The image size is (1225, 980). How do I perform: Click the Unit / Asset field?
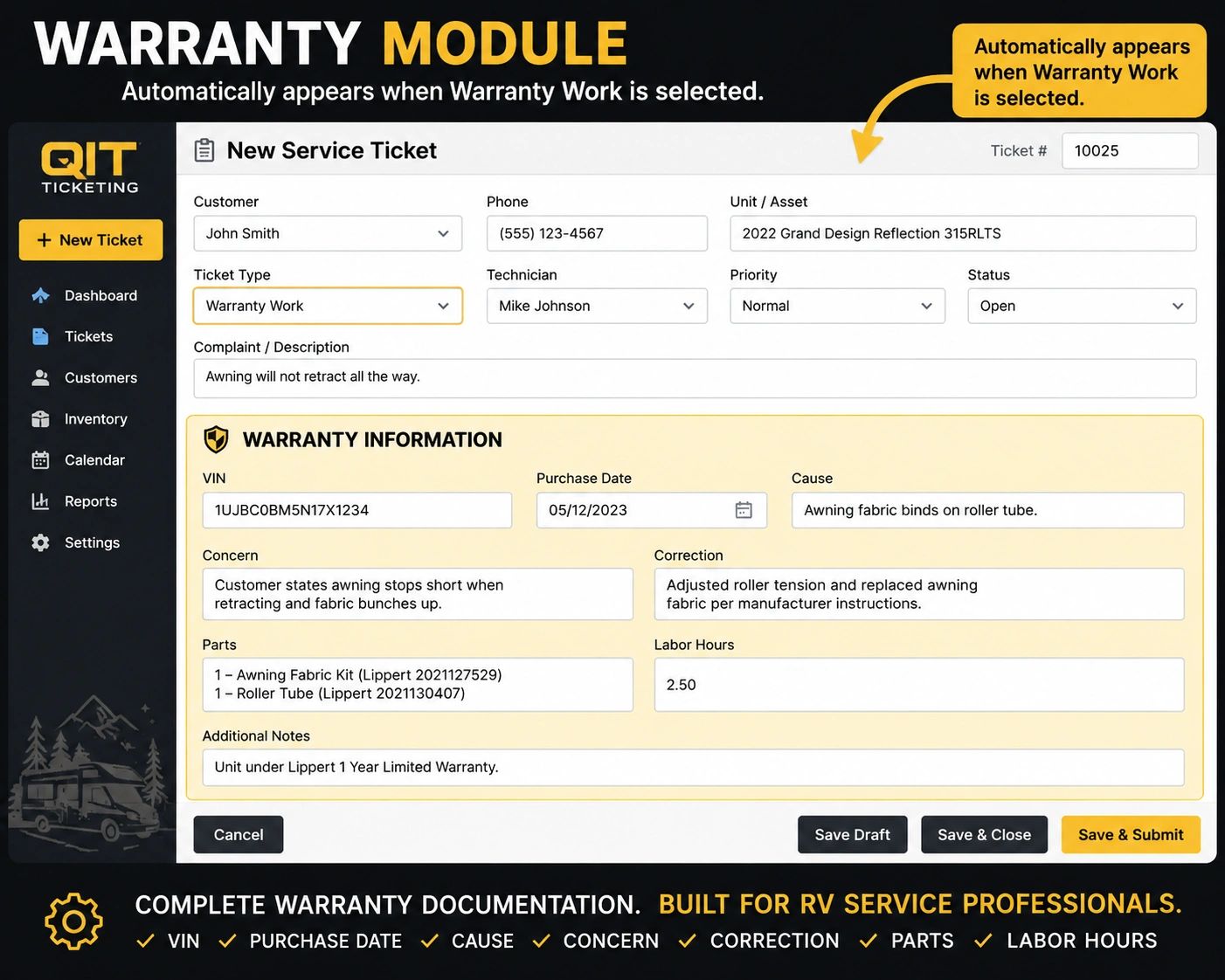[963, 233]
